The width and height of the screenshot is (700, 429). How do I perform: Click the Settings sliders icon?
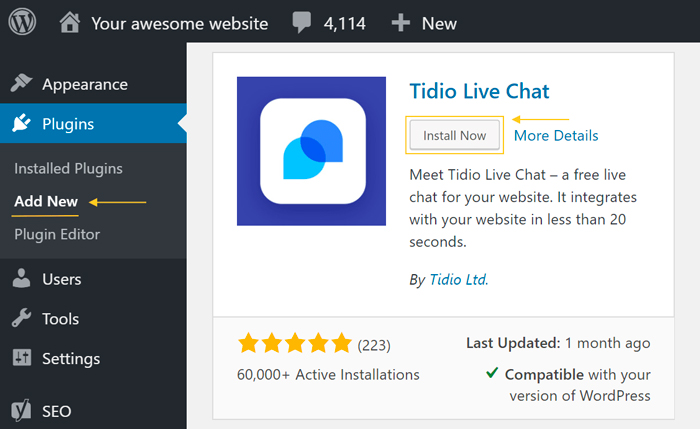point(22,357)
